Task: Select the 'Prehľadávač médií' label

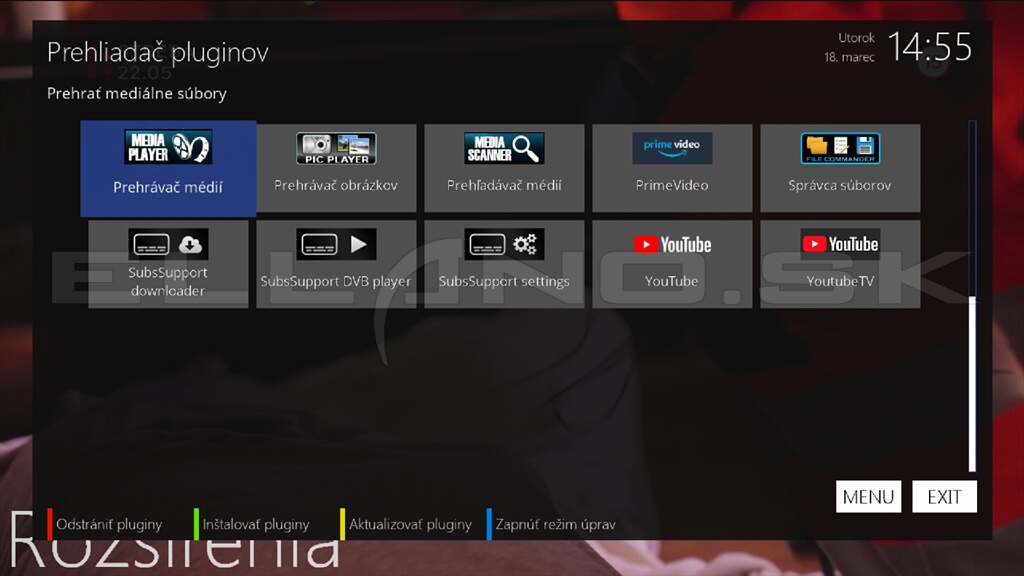Action: [504, 185]
